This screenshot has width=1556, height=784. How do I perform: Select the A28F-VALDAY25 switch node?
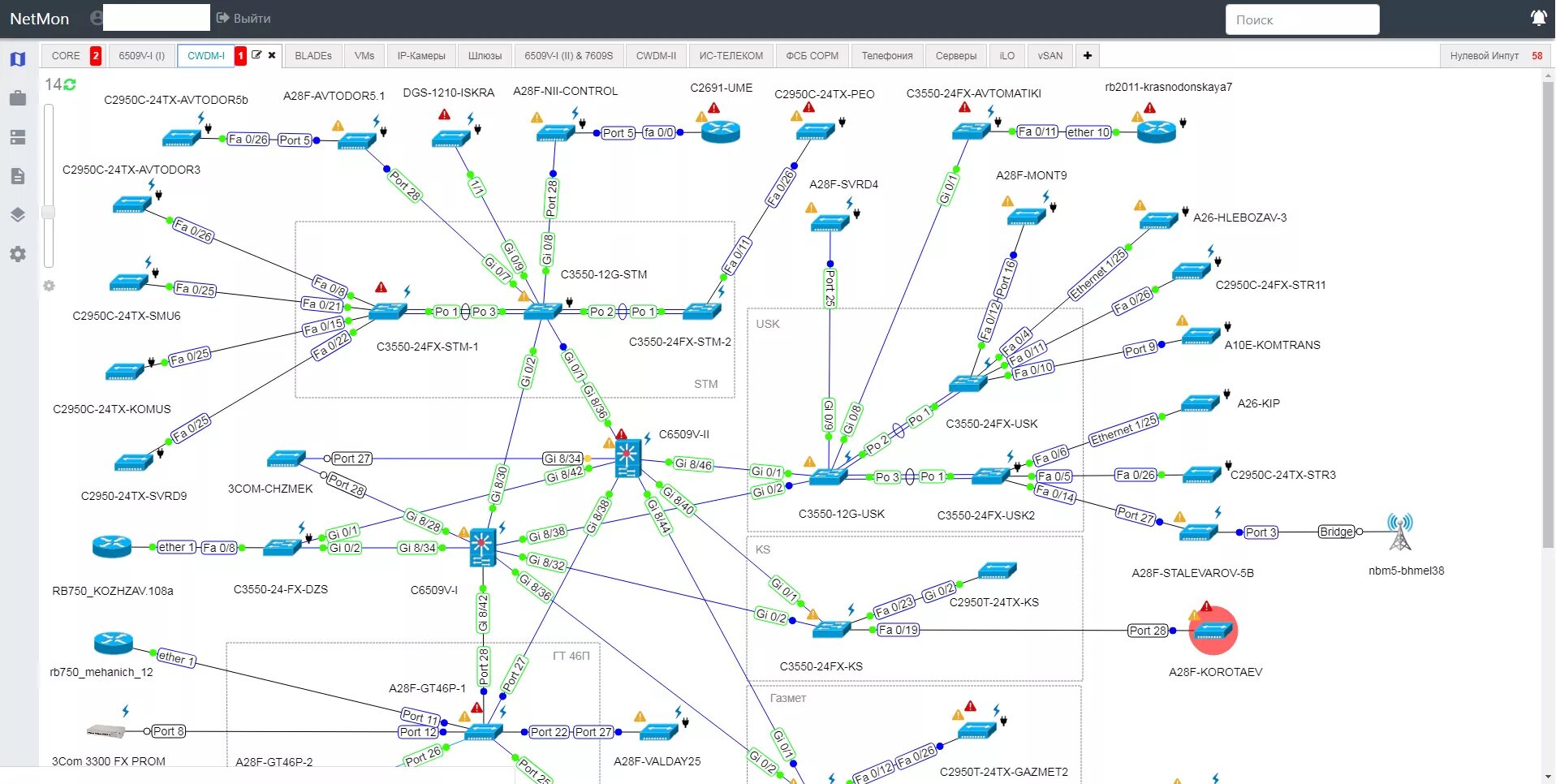pyautogui.click(x=658, y=732)
